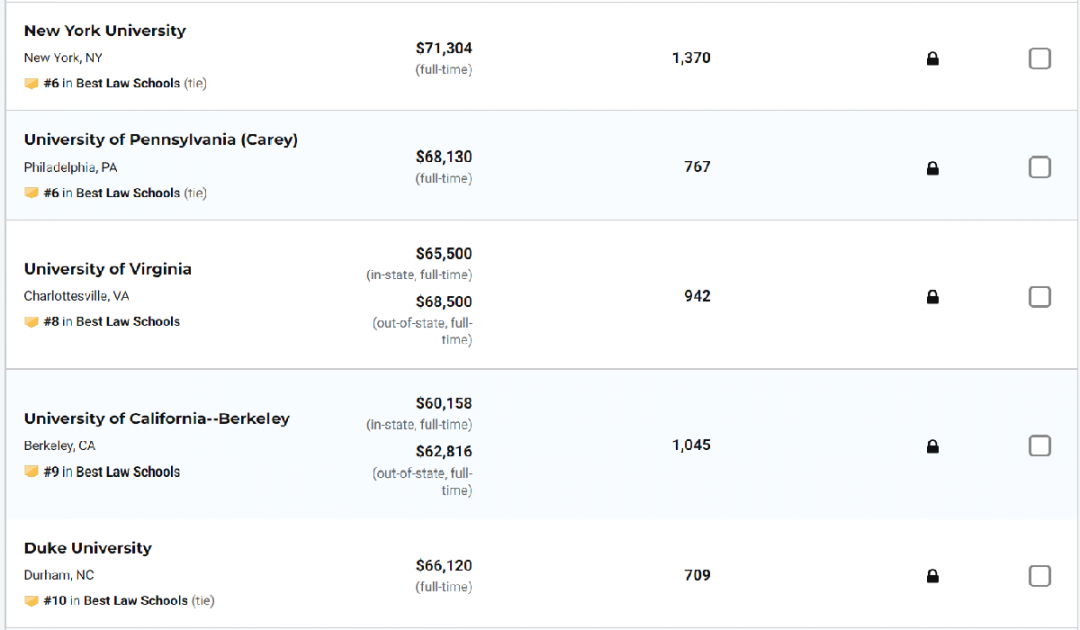Image resolution: width=1080 pixels, height=630 pixels.
Task: Open University of Pennsylvania (Carey) school page
Action: click(161, 140)
